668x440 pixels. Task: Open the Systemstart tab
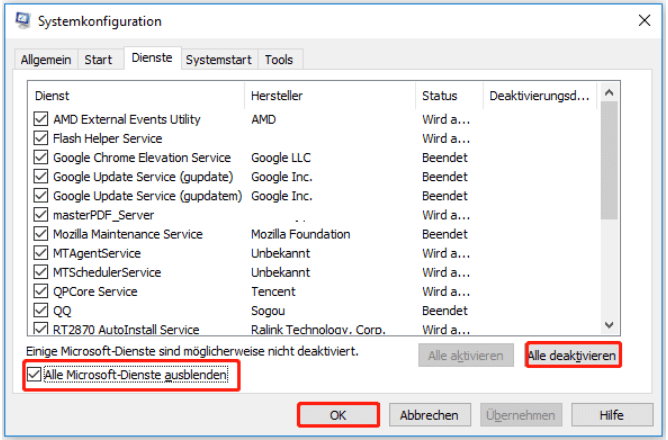coord(220,60)
